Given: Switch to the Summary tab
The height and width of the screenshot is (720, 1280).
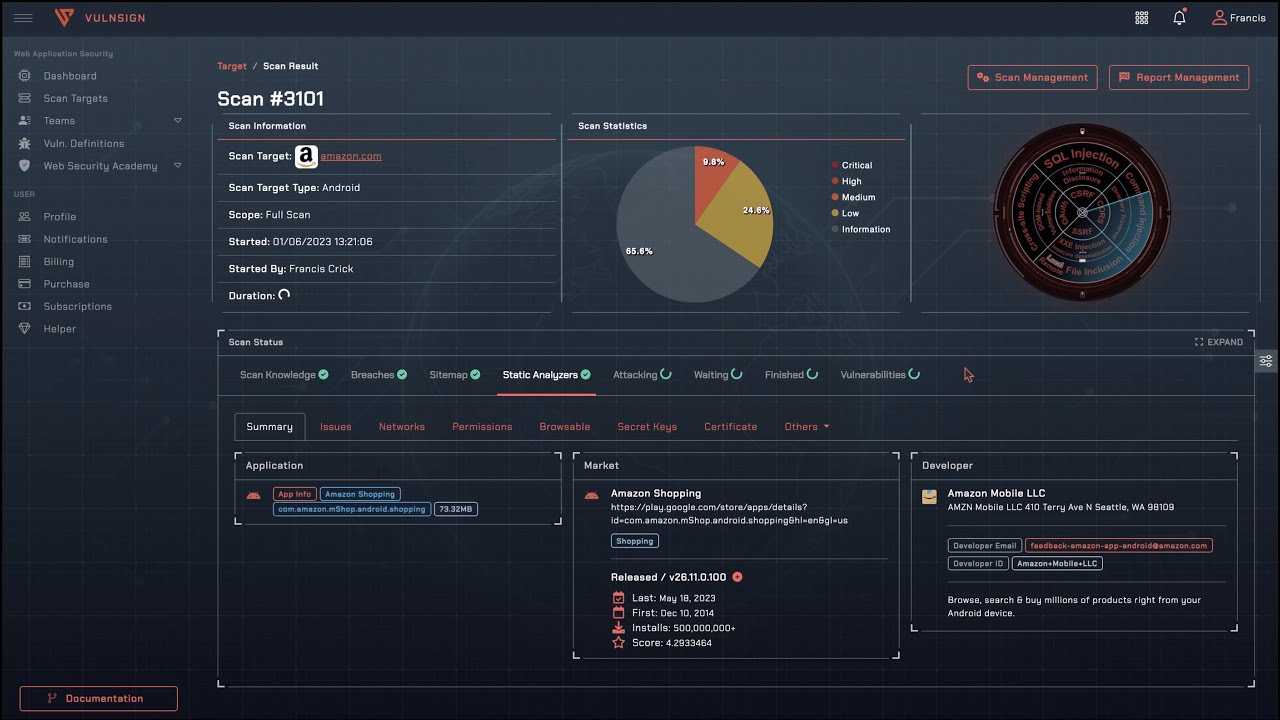Looking at the screenshot, I should tap(270, 426).
